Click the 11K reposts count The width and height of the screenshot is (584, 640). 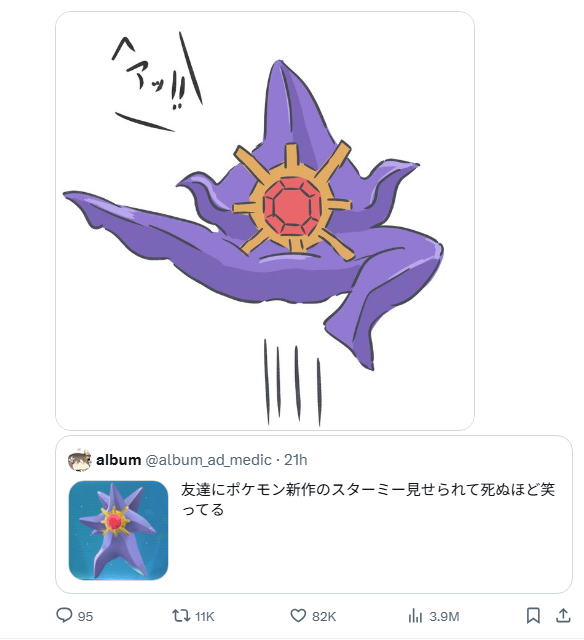coord(204,616)
